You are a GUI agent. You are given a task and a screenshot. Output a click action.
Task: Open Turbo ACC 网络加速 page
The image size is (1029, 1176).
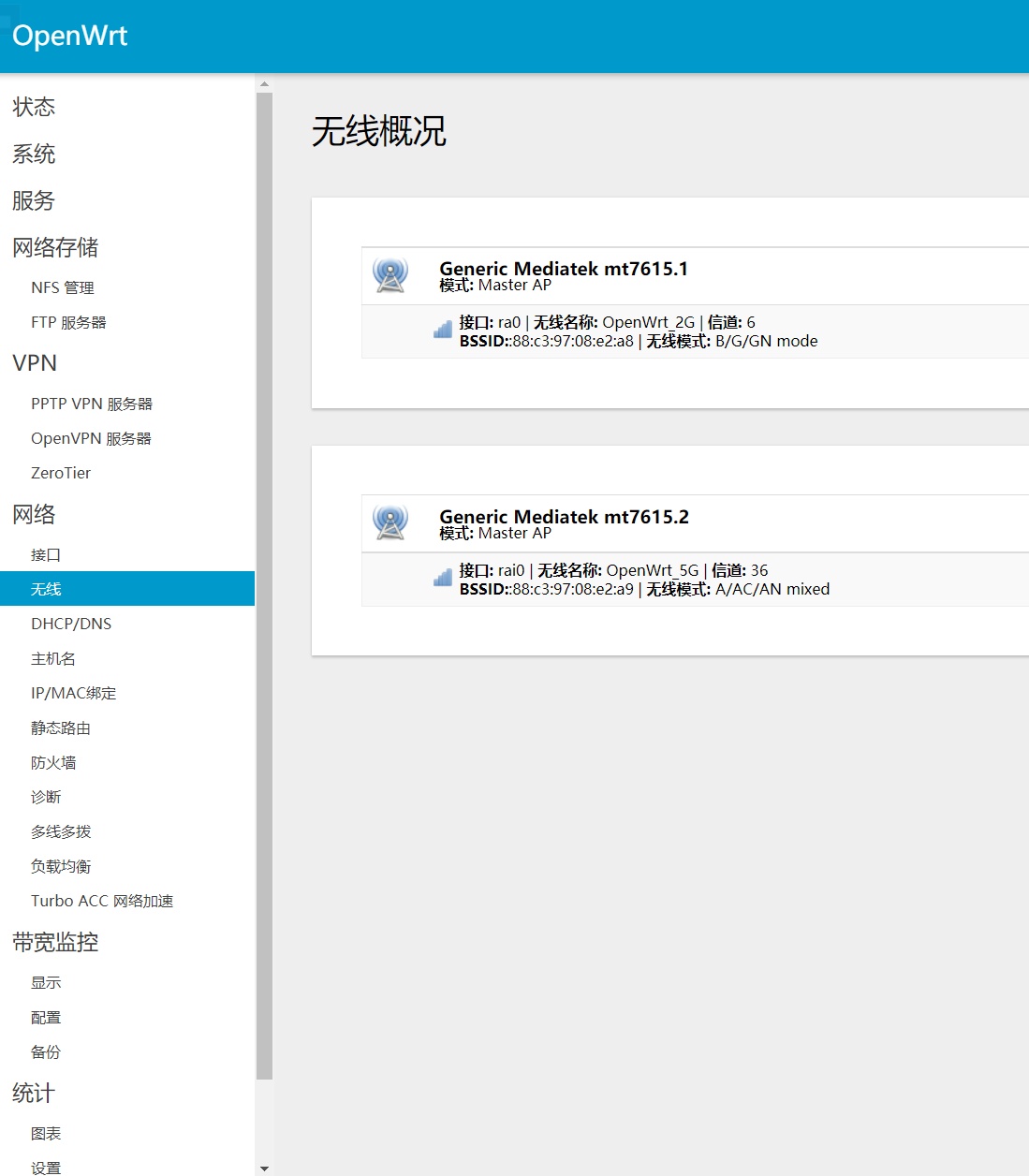point(102,901)
